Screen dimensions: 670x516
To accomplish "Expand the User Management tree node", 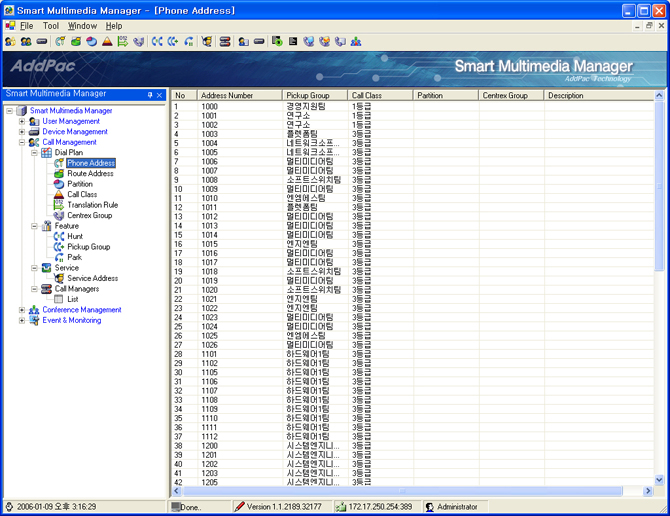I will tap(22, 121).
